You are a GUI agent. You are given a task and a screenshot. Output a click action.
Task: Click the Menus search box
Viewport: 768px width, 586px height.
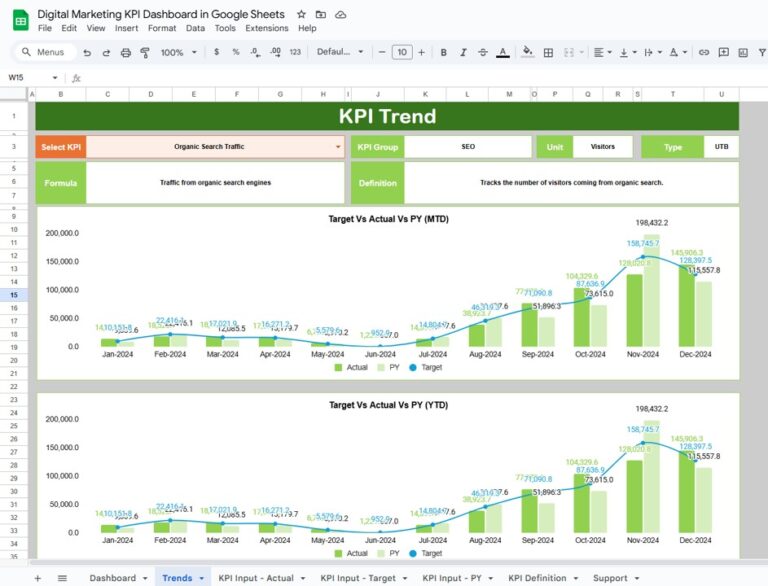pos(46,52)
